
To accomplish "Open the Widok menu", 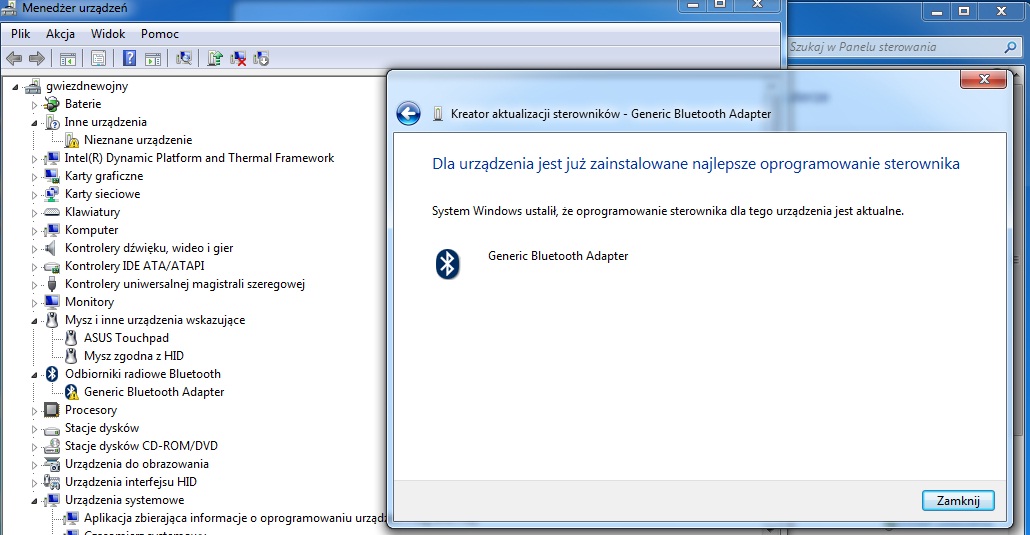I will (x=108, y=34).
